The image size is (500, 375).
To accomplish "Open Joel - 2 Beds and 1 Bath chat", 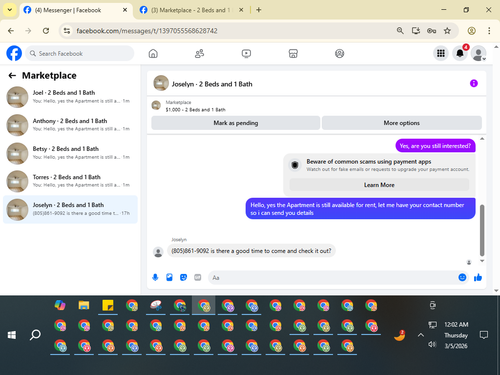I will [70, 97].
